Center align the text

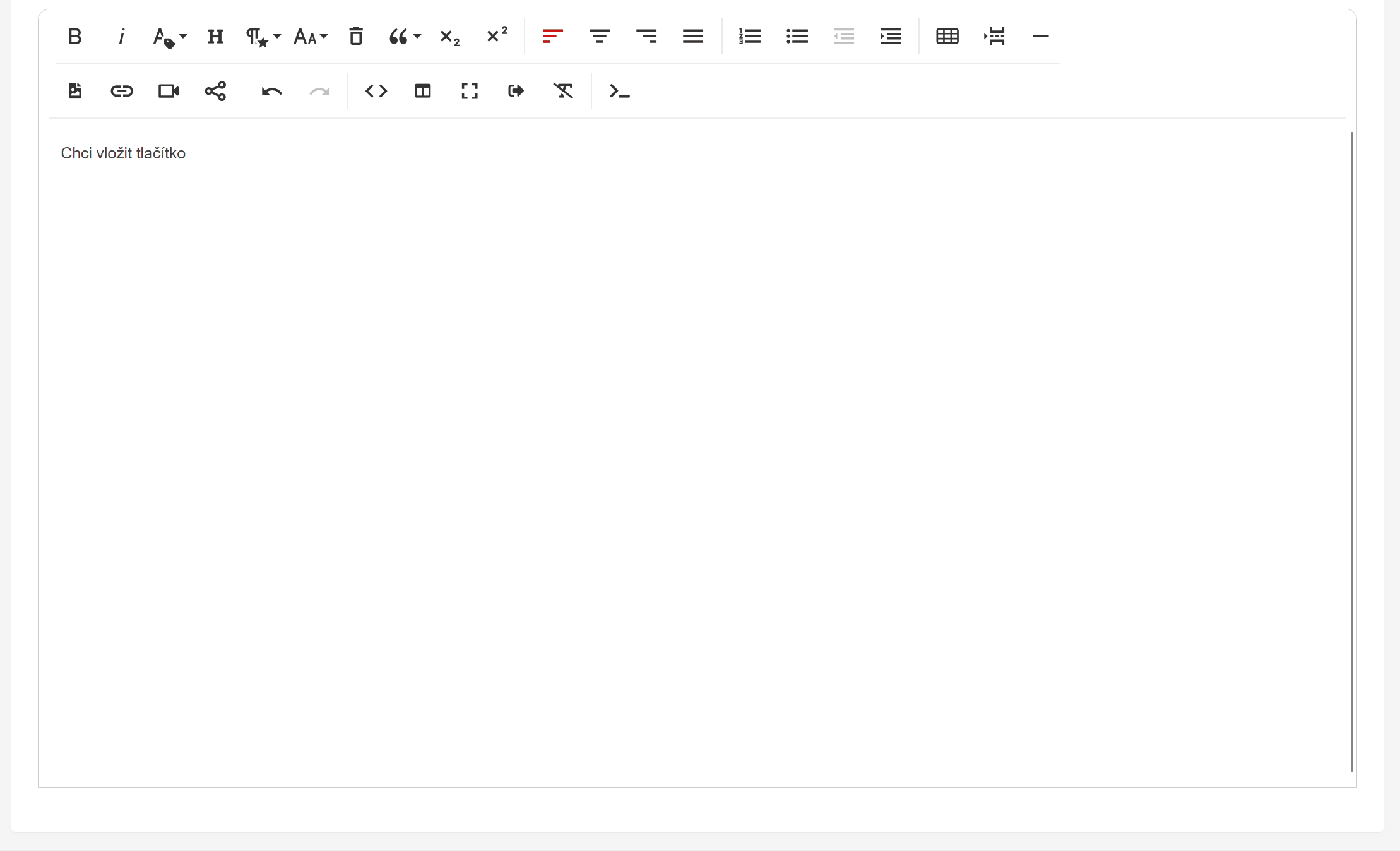click(599, 37)
